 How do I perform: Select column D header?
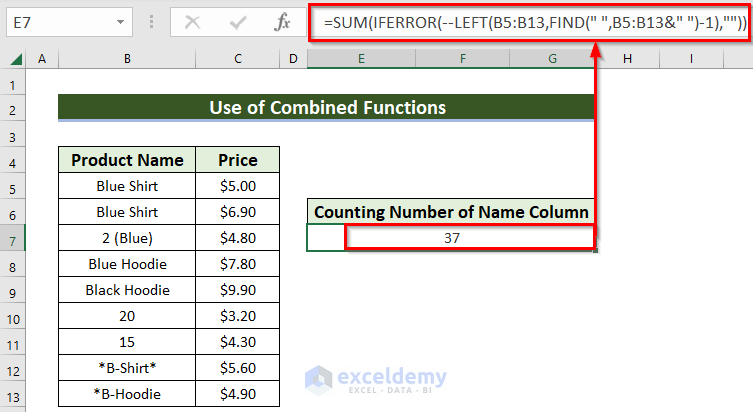click(x=293, y=59)
